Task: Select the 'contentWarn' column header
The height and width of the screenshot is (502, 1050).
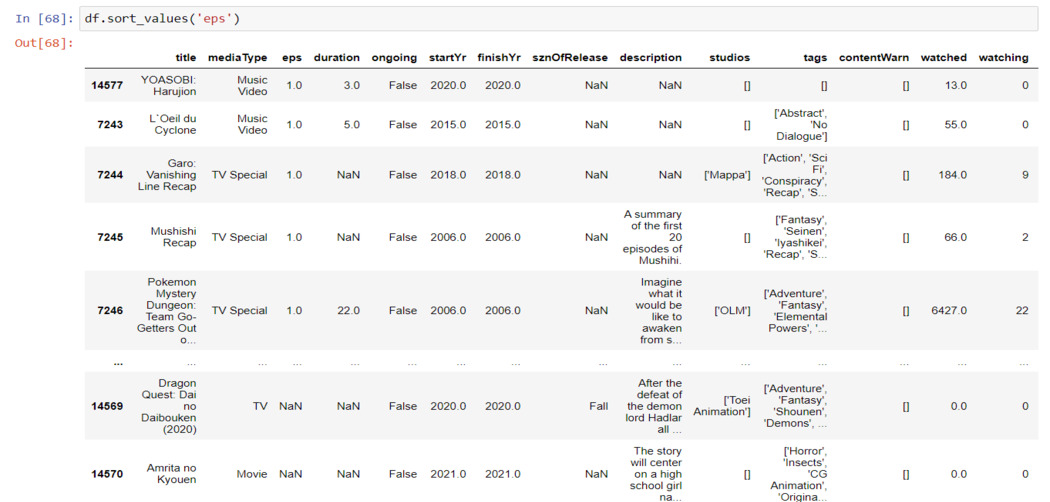Action: tap(873, 58)
